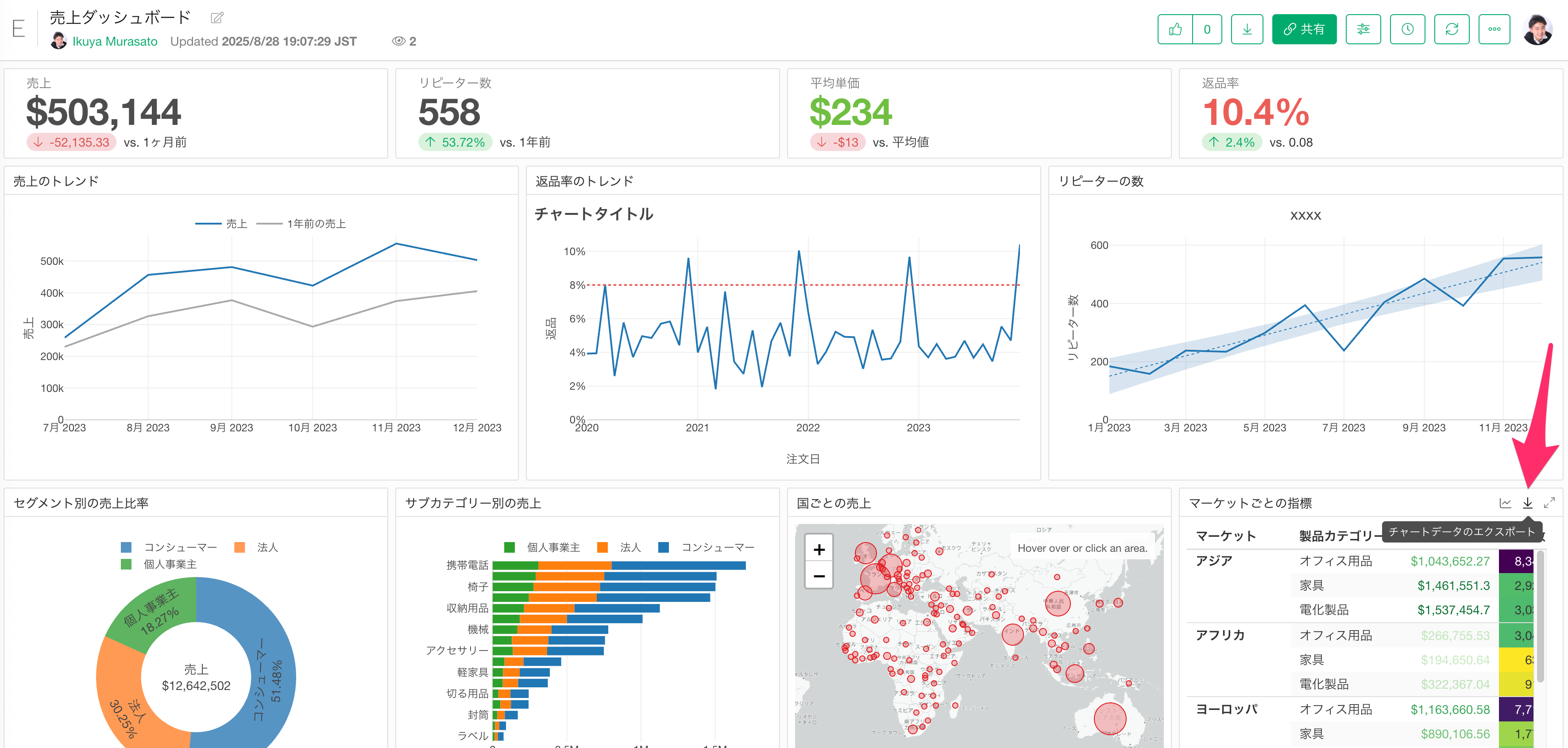The height and width of the screenshot is (748, 1568).
Task: Click the dashboard title 売上ダッシュボード
Action: pyautogui.click(x=120, y=17)
